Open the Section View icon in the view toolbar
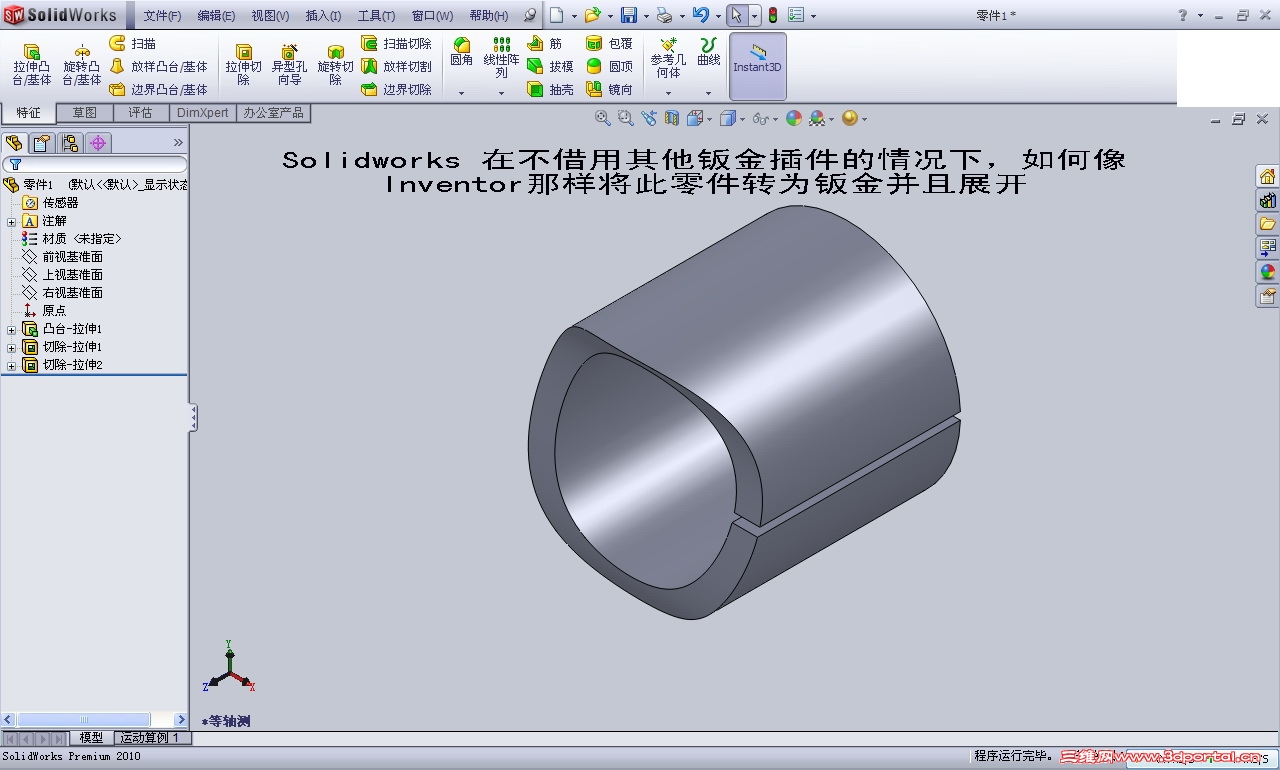This screenshot has height=770, width=1280. click(x=672, y=118)
